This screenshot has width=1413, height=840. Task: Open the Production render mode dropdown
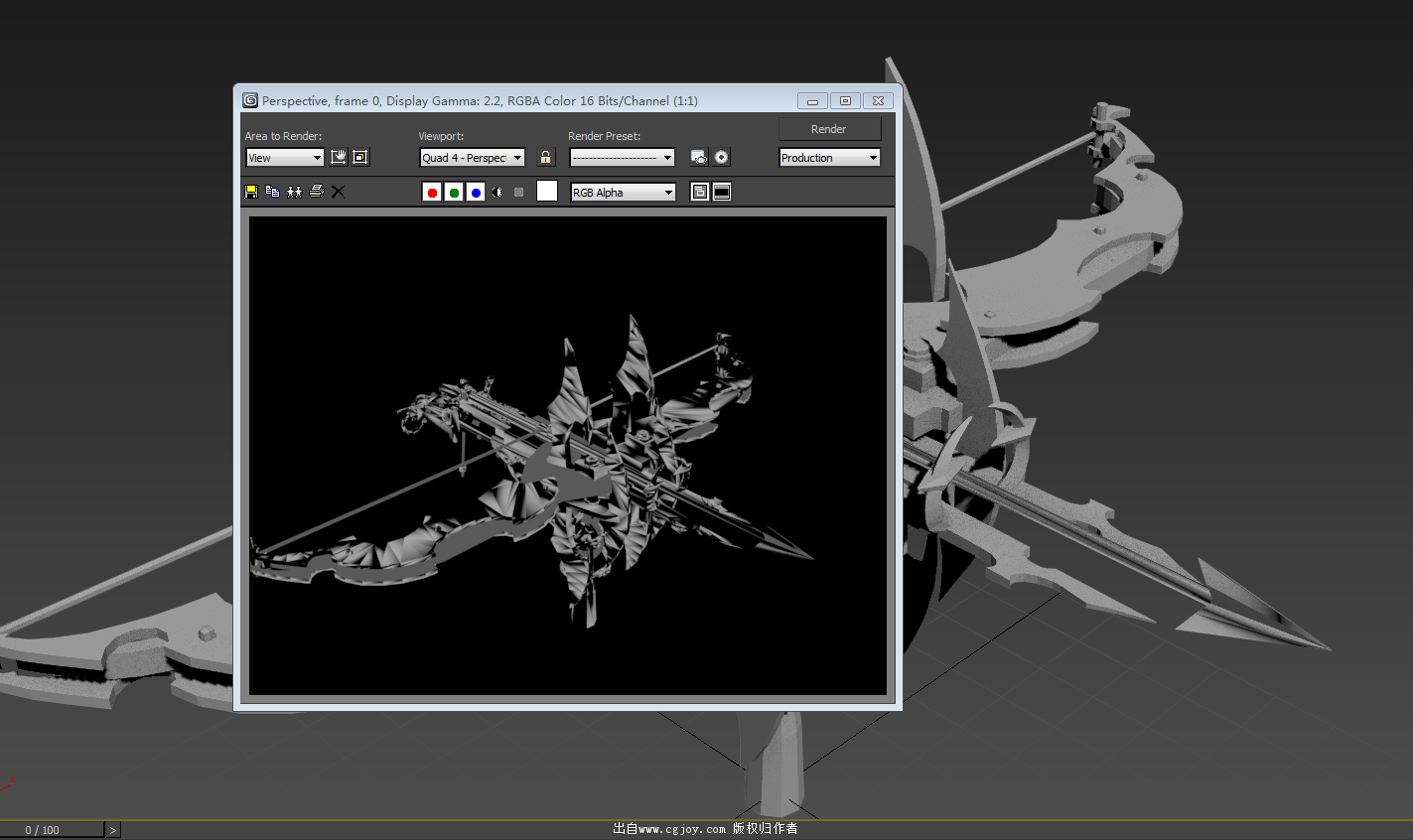tap(829, 158)
